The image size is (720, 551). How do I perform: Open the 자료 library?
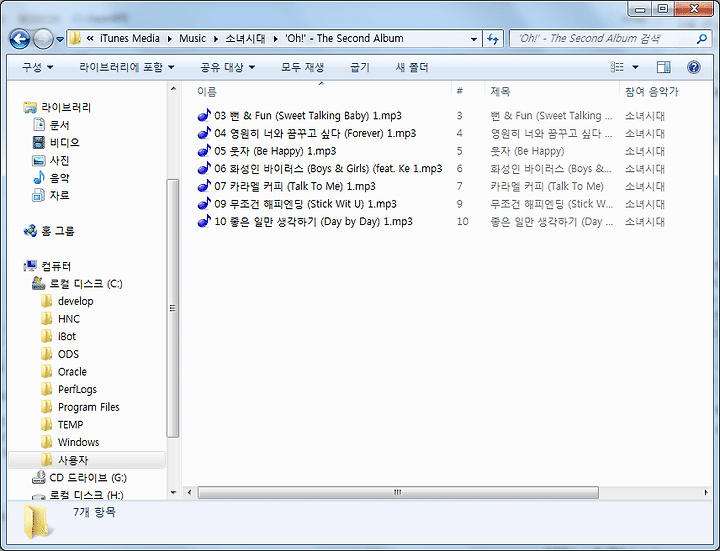click(x=59, y=196)
